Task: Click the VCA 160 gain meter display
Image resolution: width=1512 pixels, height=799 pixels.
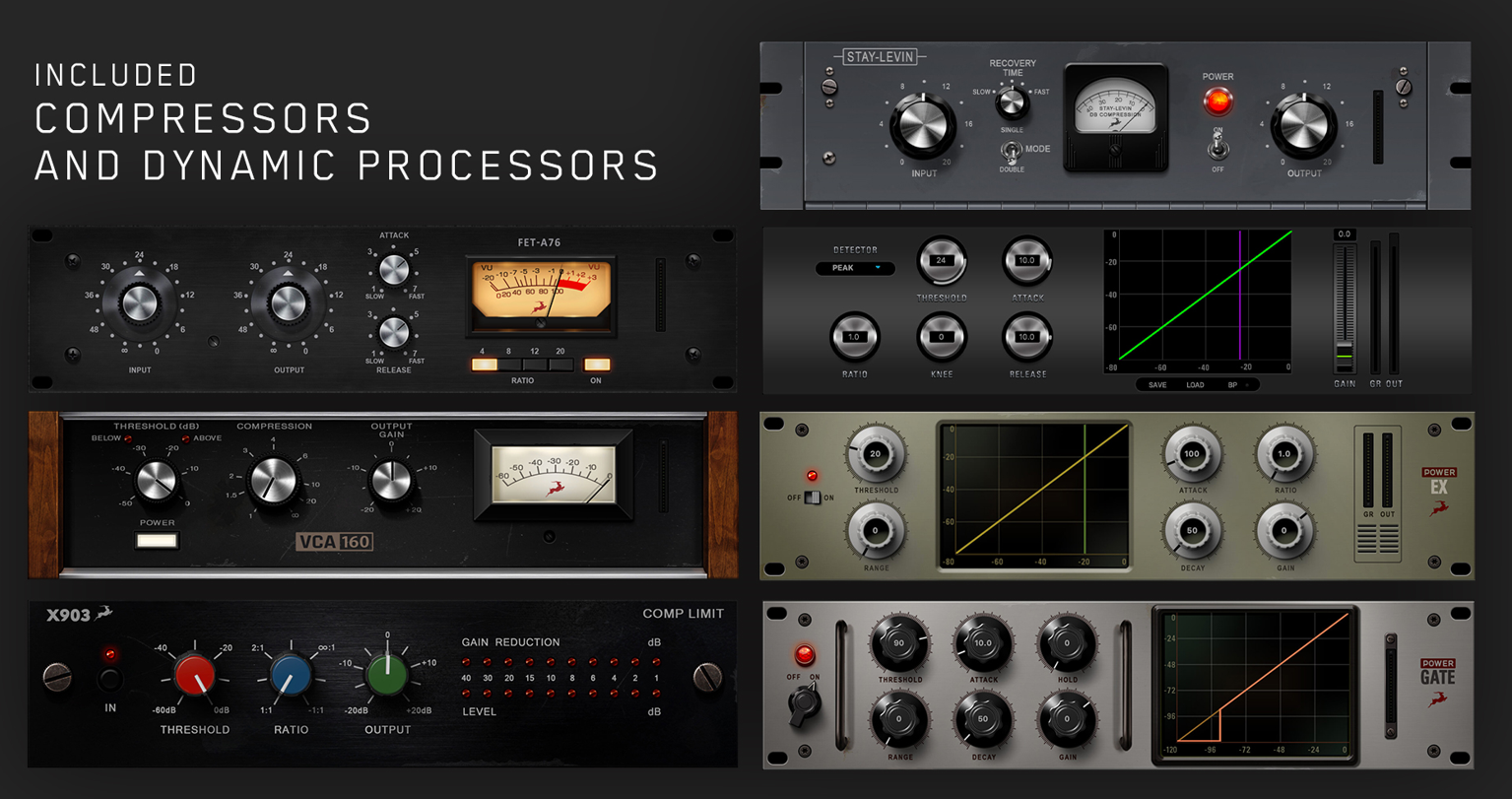Action: tap(553, 474)
